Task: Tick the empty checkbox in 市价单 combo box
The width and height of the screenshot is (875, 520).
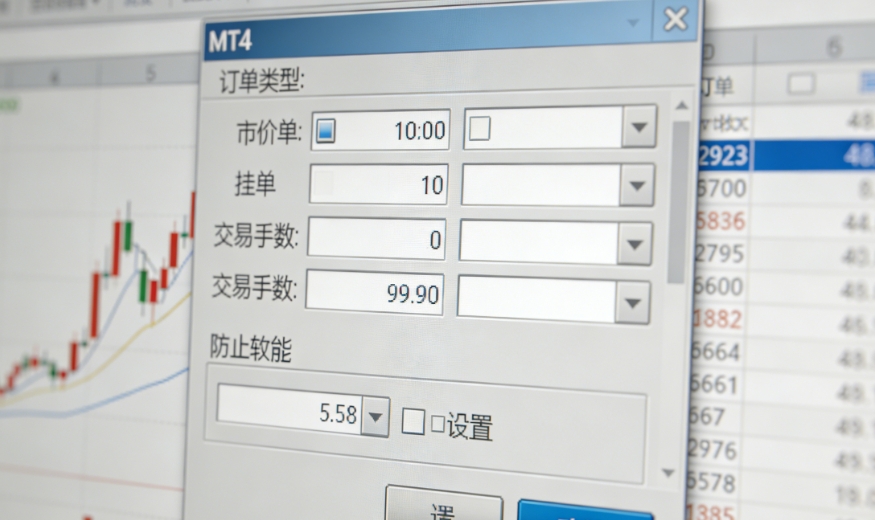Action: [479, 128]
